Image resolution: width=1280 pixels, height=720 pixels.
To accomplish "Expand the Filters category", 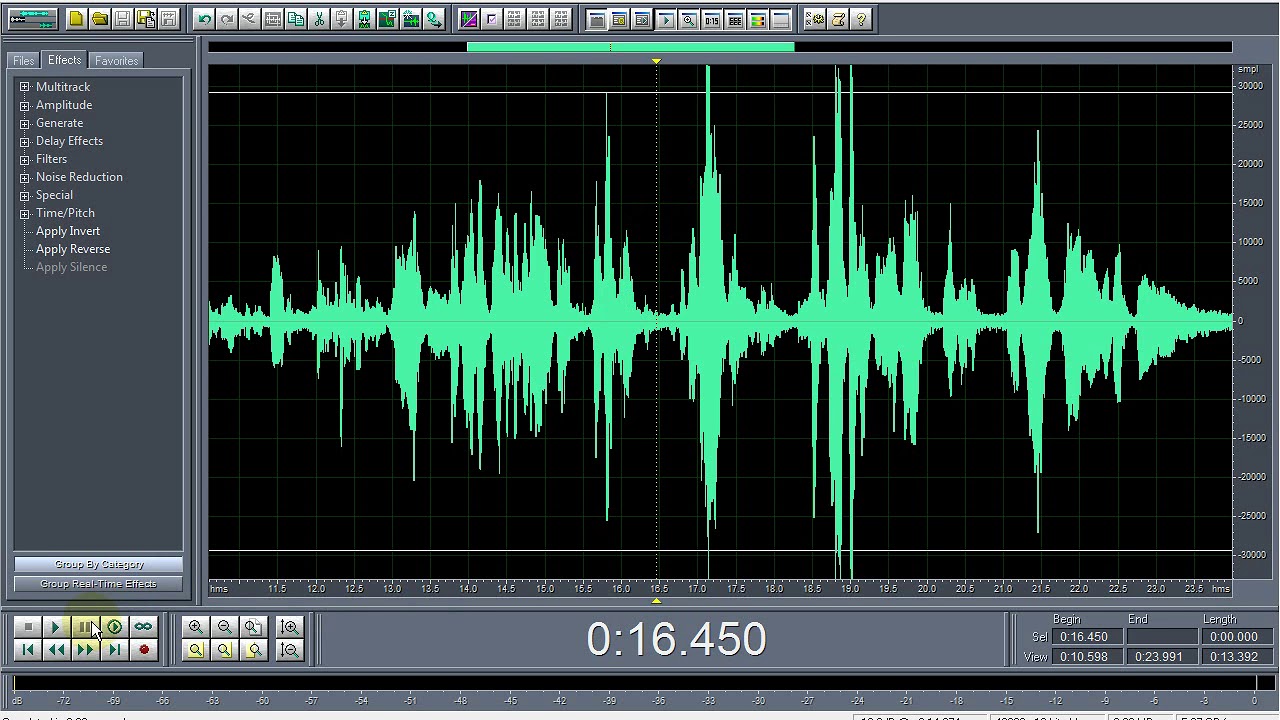I will (24, 159).
